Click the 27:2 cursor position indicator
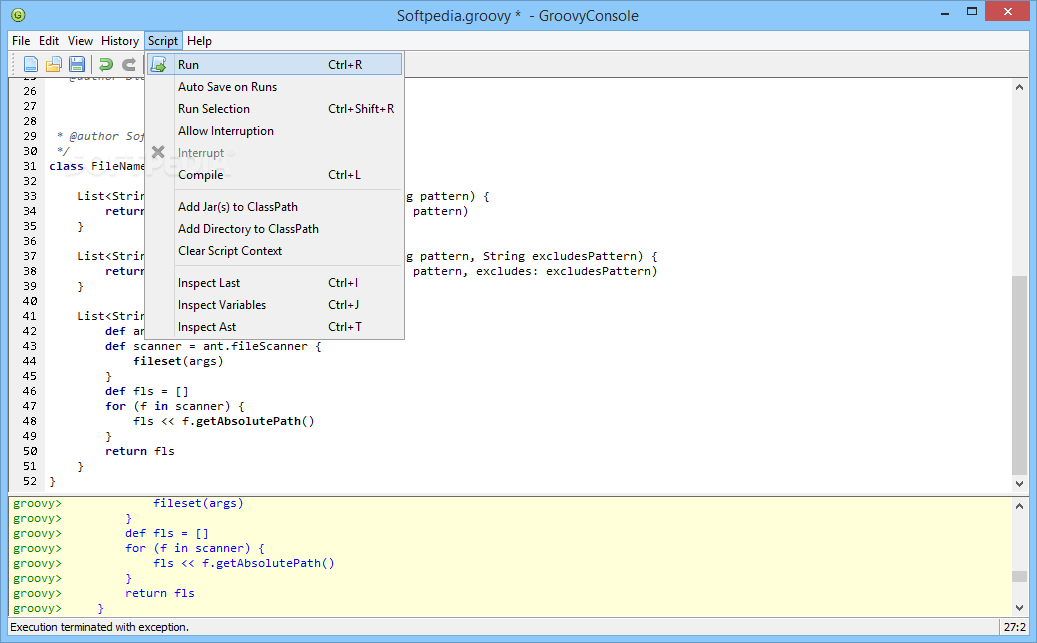Viewport: 1037px width, 643px height. [x=1015, y=627]
